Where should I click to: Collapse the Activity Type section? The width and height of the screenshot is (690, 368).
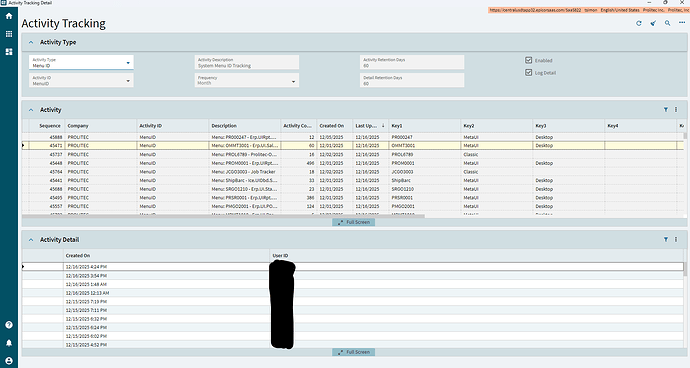31,42
